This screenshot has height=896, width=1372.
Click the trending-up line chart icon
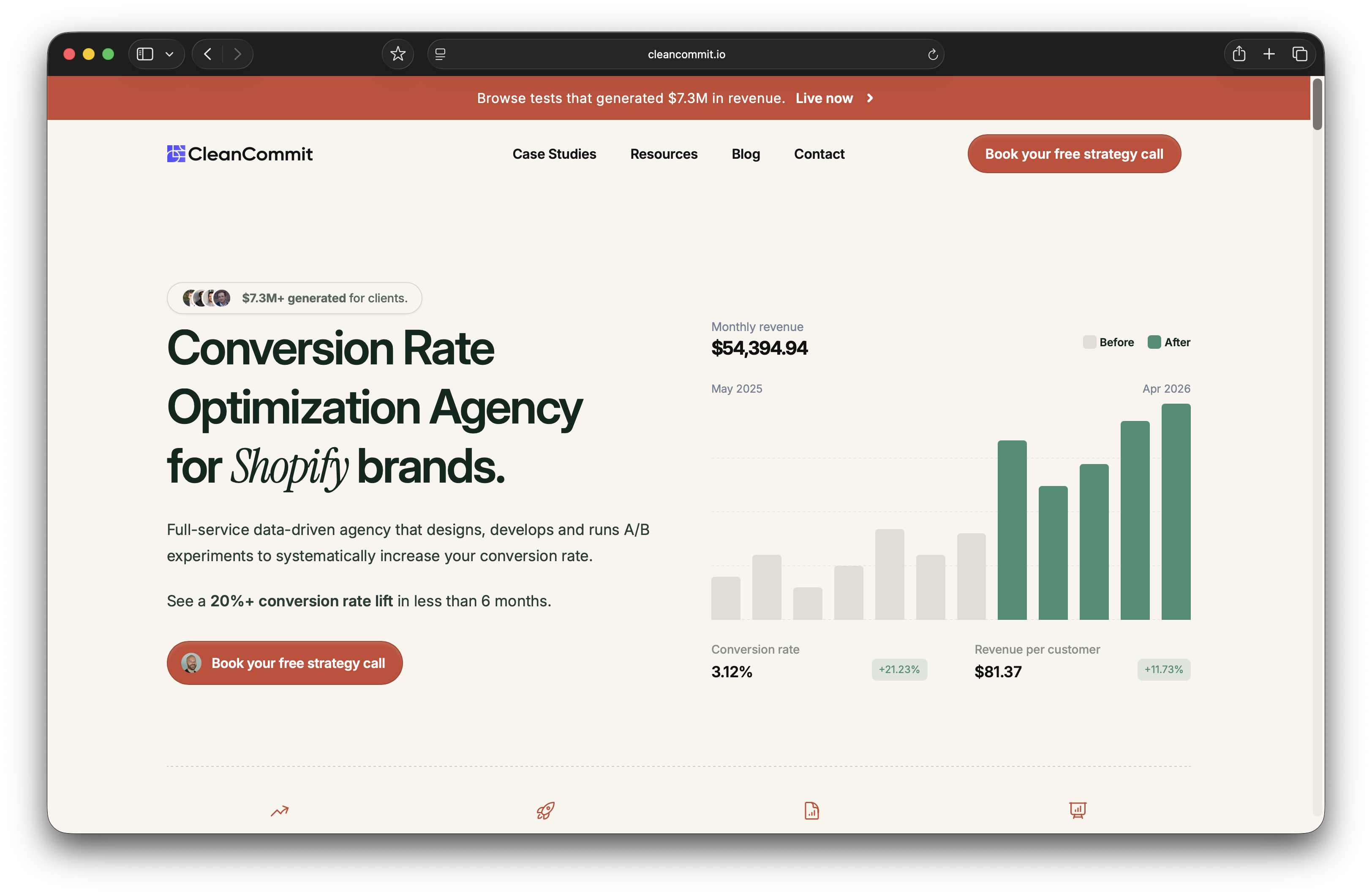pyautogui.click(x=280, y=811)
